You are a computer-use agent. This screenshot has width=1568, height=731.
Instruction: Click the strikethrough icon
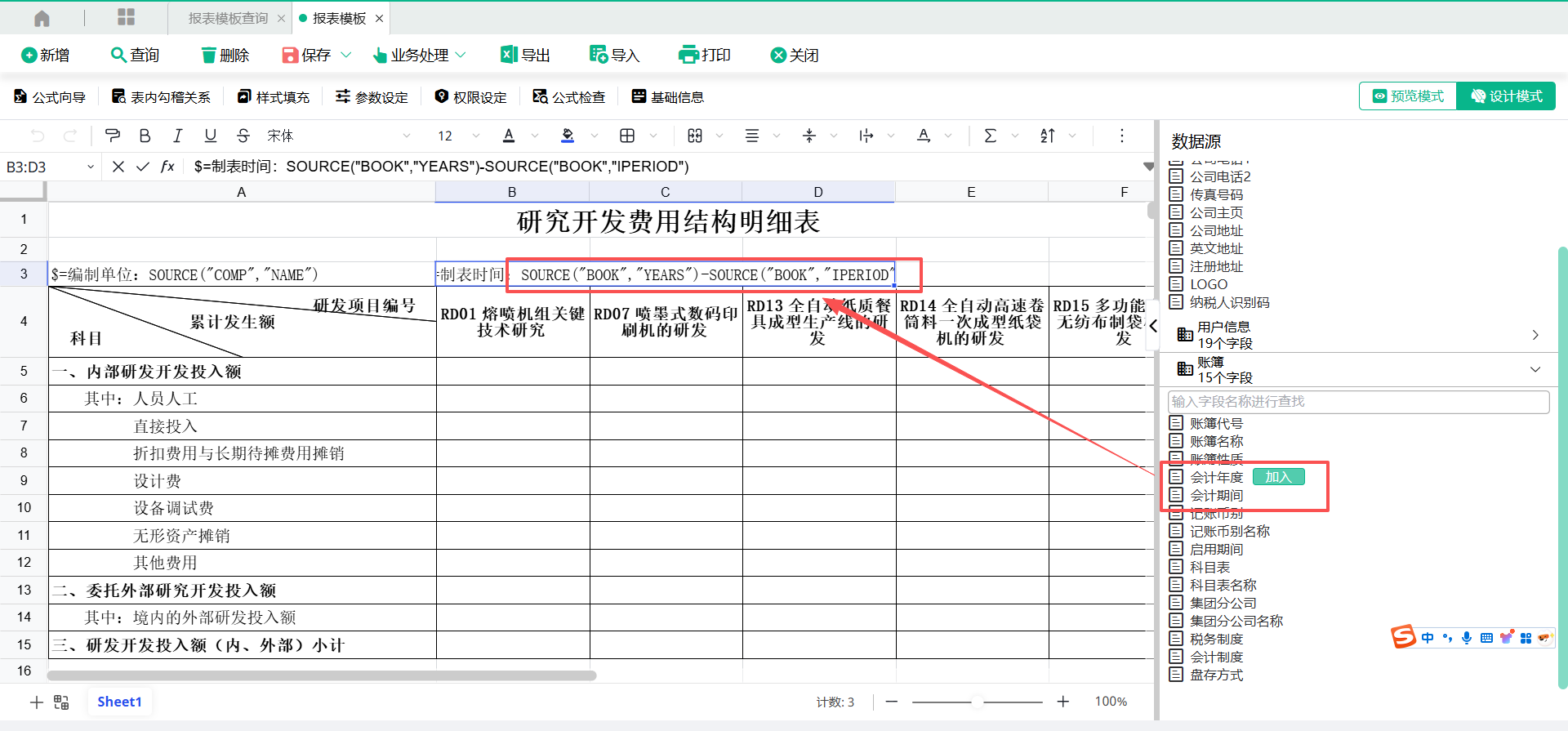243,136
